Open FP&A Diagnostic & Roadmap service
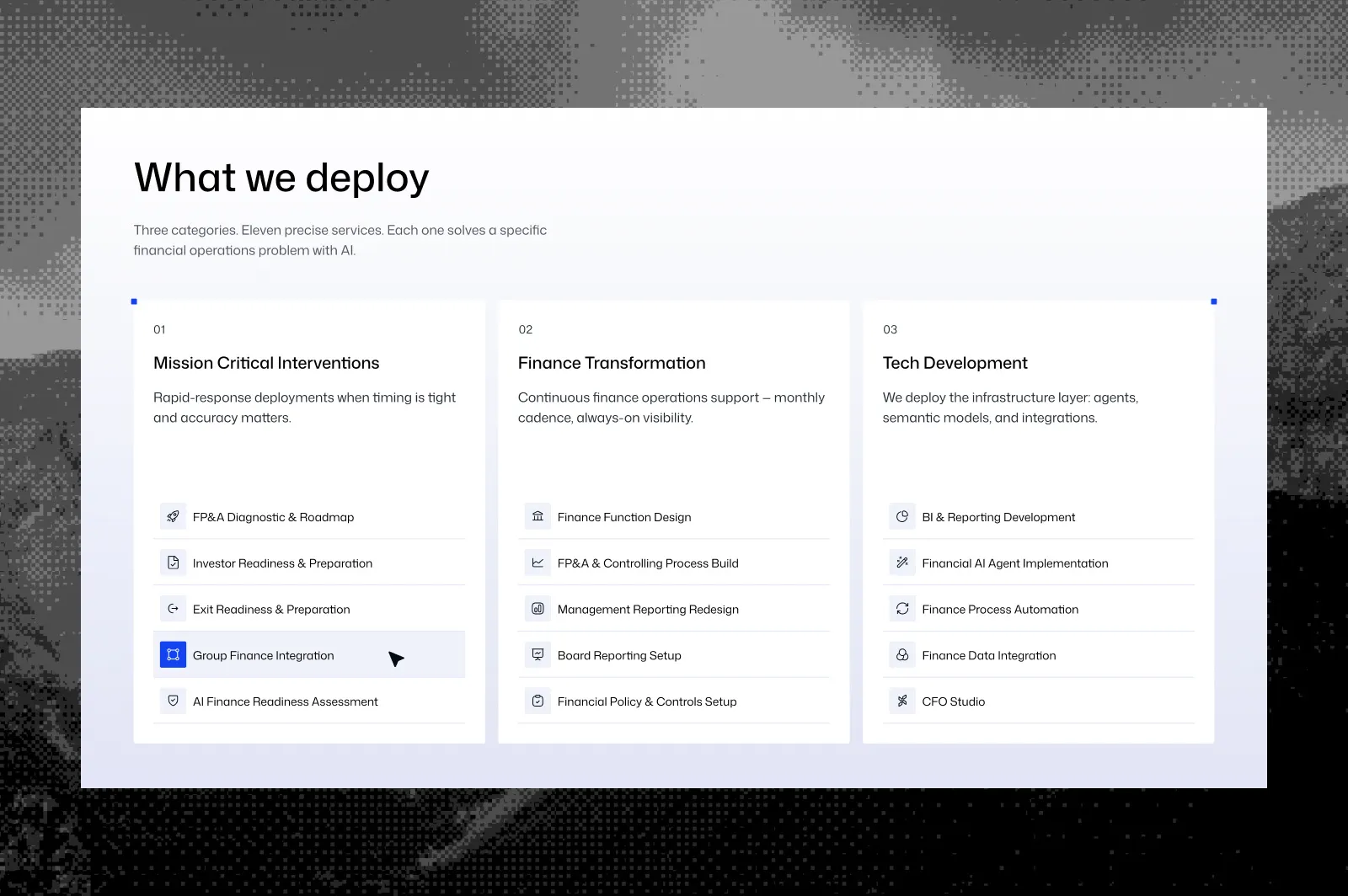 coord(309,516)
